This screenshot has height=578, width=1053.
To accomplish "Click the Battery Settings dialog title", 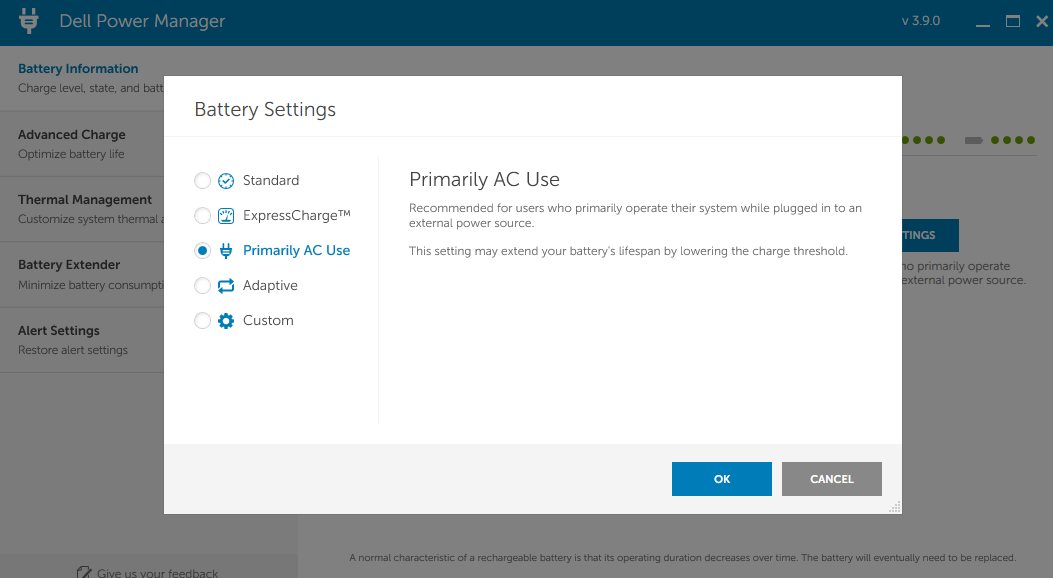I will click(265, 109).
